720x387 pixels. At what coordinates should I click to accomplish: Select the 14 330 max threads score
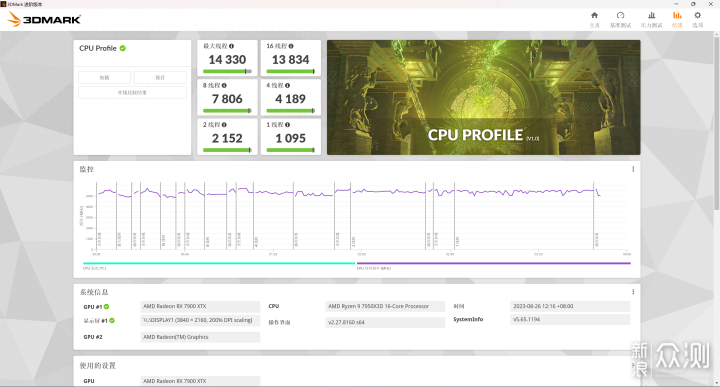coord(227,60)
